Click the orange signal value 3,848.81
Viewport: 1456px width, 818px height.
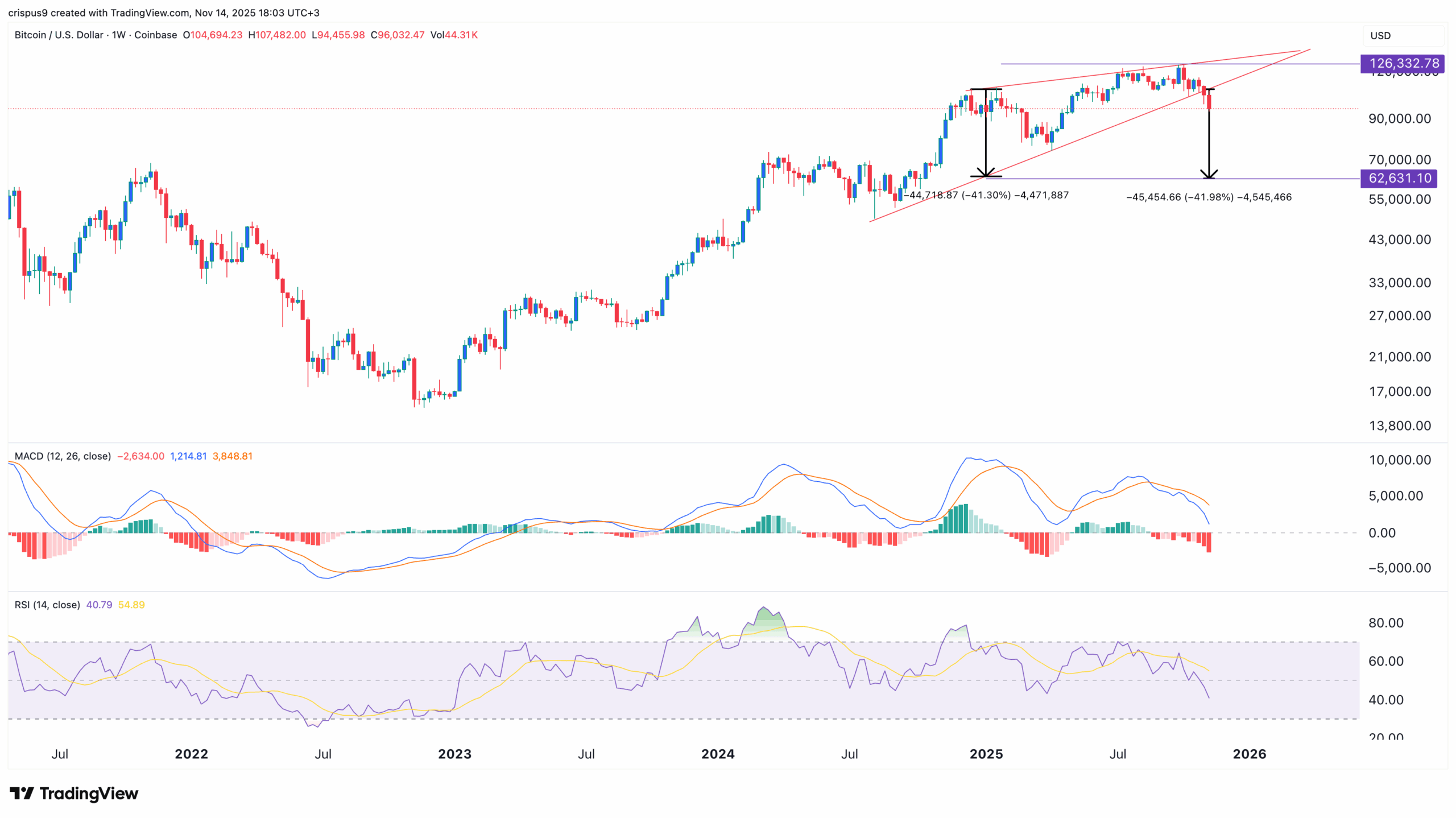(233, 456)
